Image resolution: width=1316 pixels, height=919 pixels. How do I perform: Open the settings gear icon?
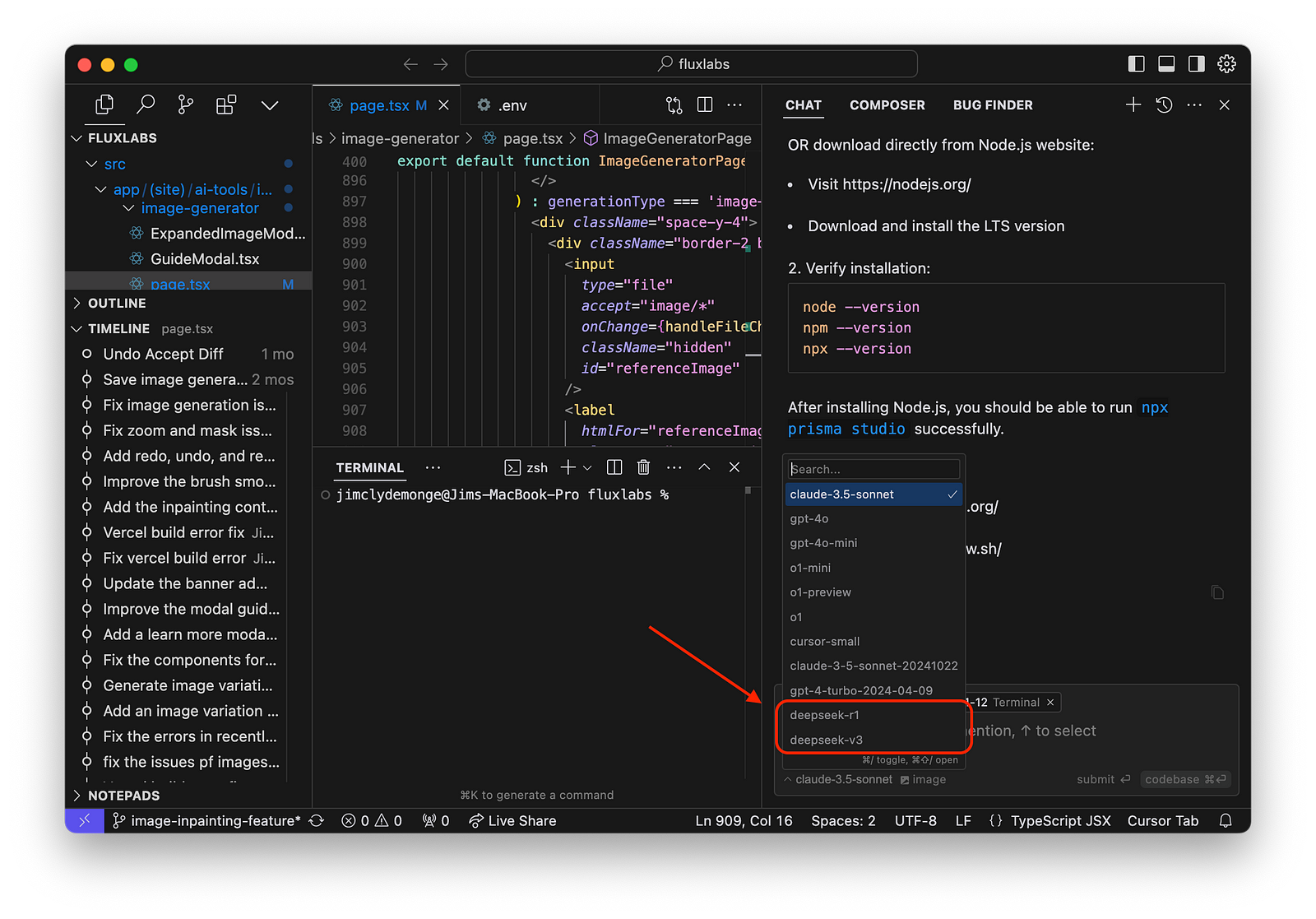pyautogui.click(x=1226, y=64)
